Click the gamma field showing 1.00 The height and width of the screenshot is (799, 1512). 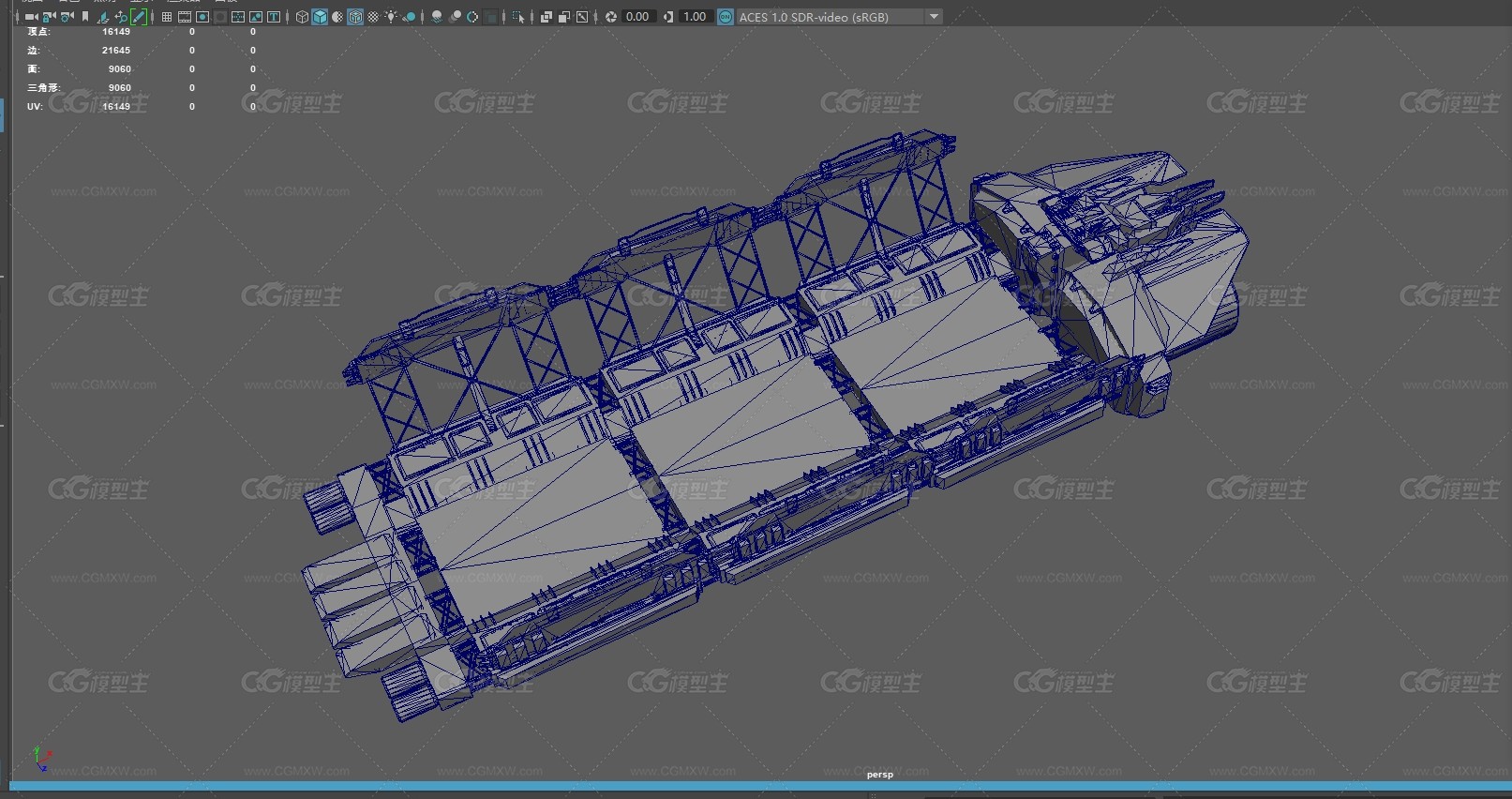(696, 17)
